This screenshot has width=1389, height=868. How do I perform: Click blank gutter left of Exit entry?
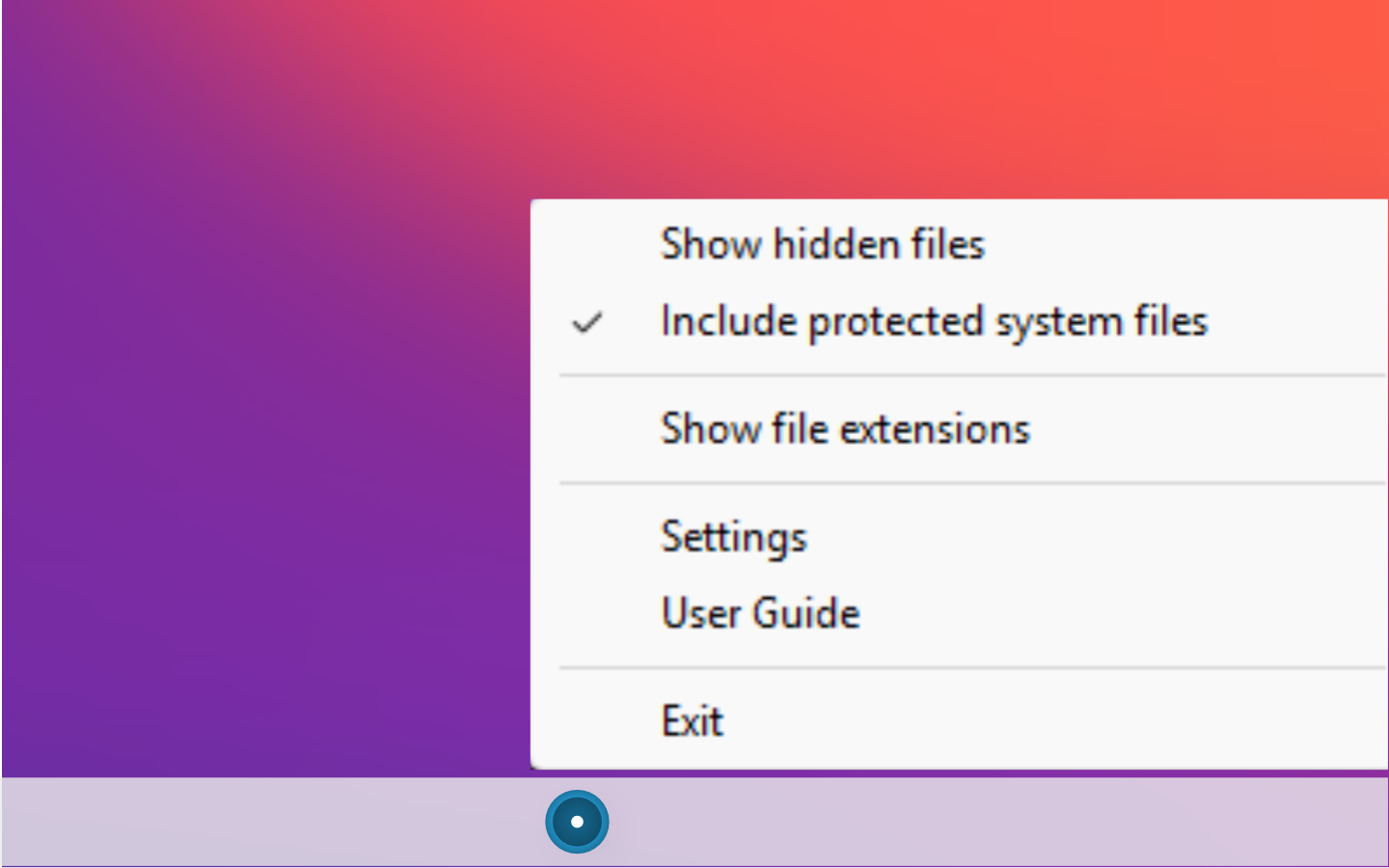click(587, 721)
